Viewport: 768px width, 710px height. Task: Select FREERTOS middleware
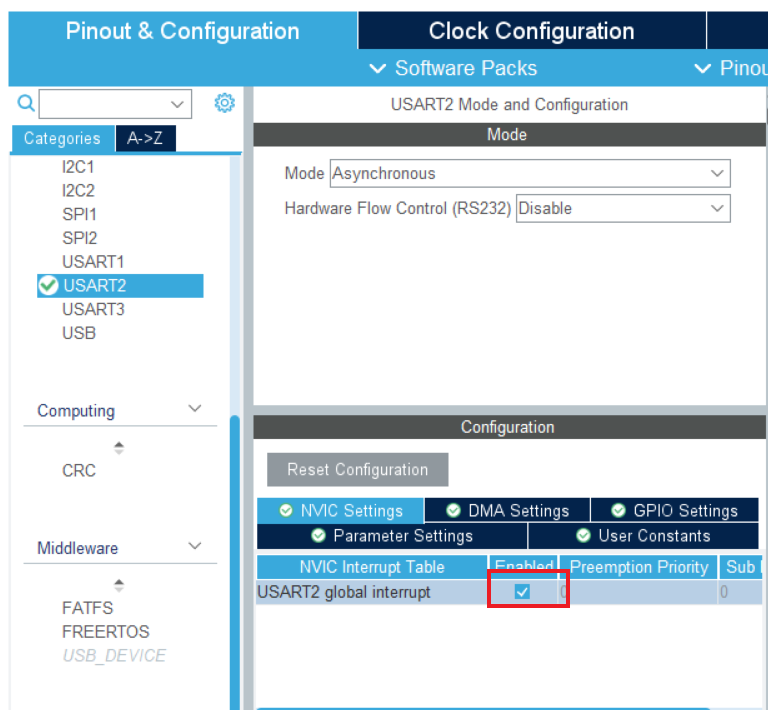(x=106, y=632)
